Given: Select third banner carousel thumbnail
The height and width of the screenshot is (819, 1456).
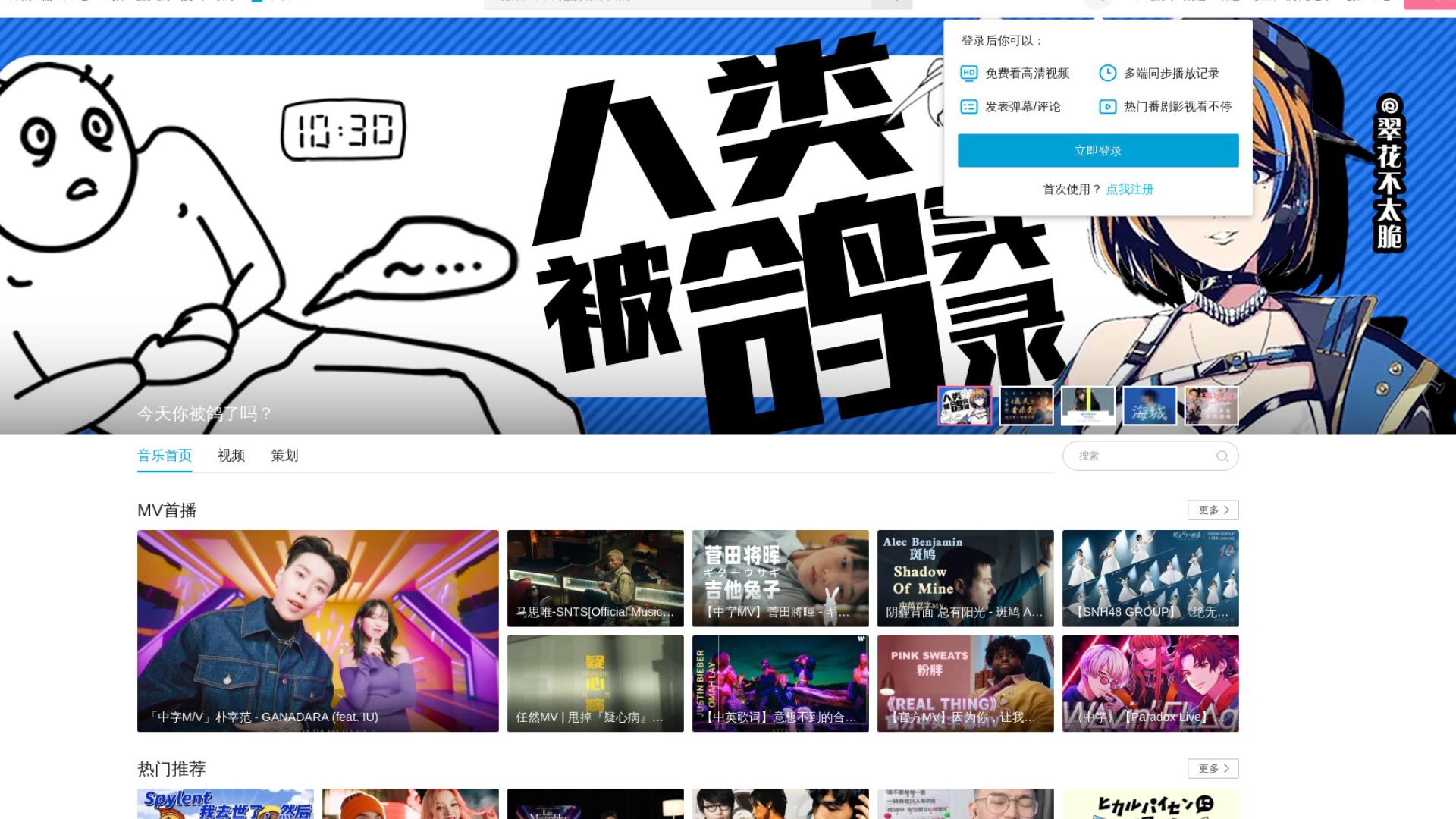Looking at the screenshot, I should point(1088,406).
